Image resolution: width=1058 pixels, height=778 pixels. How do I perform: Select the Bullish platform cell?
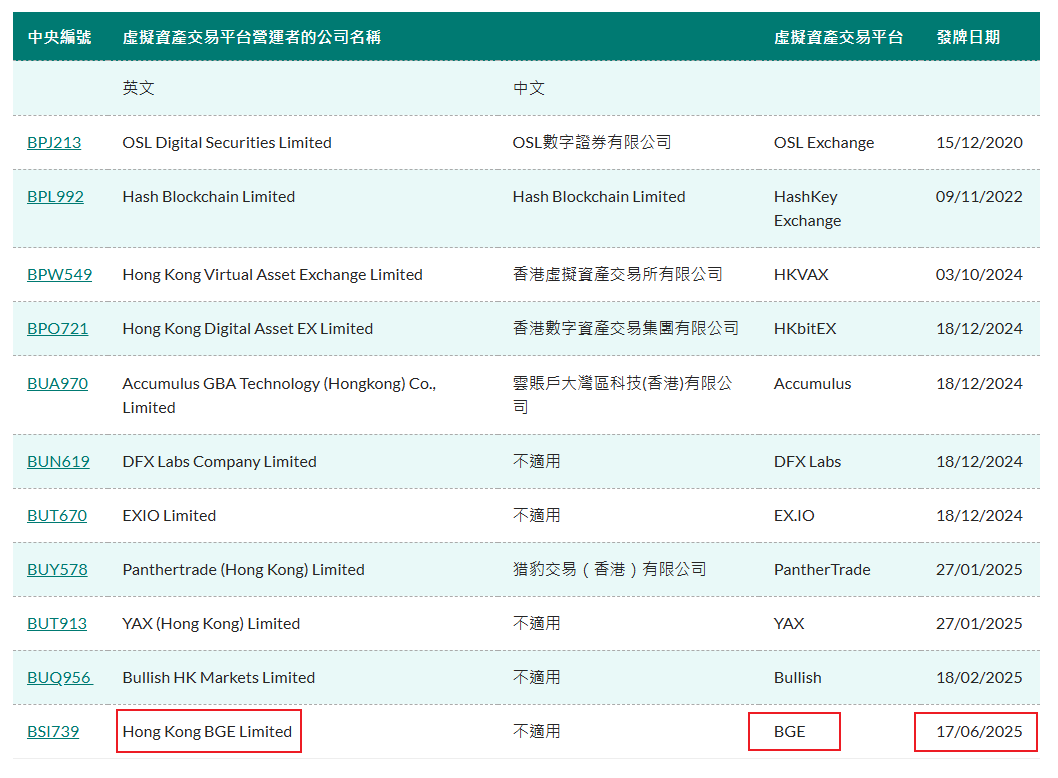(x=798, y=677)
